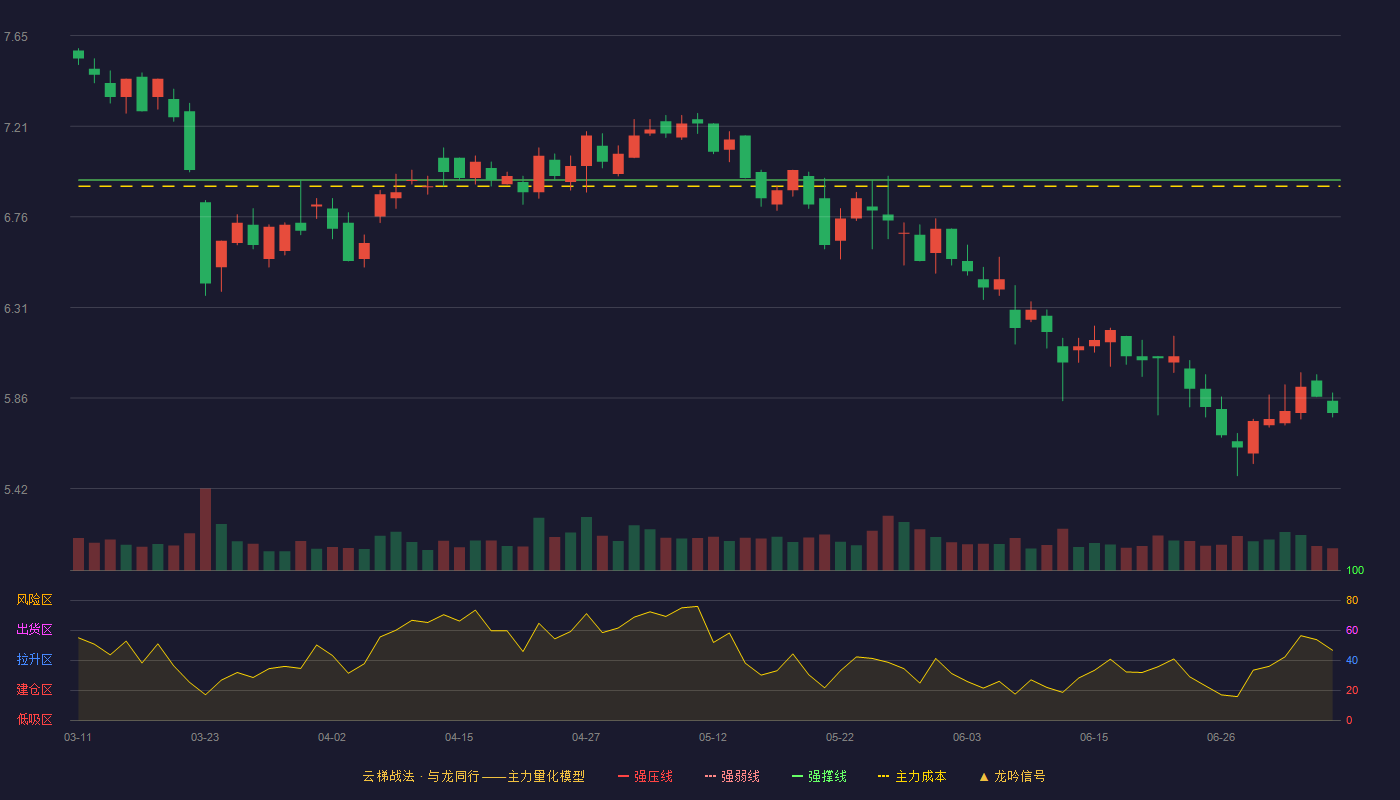This screenshot has width=1400, height=800.
Task: Click the 03-23 date axis label
Action: click(205, 737)
